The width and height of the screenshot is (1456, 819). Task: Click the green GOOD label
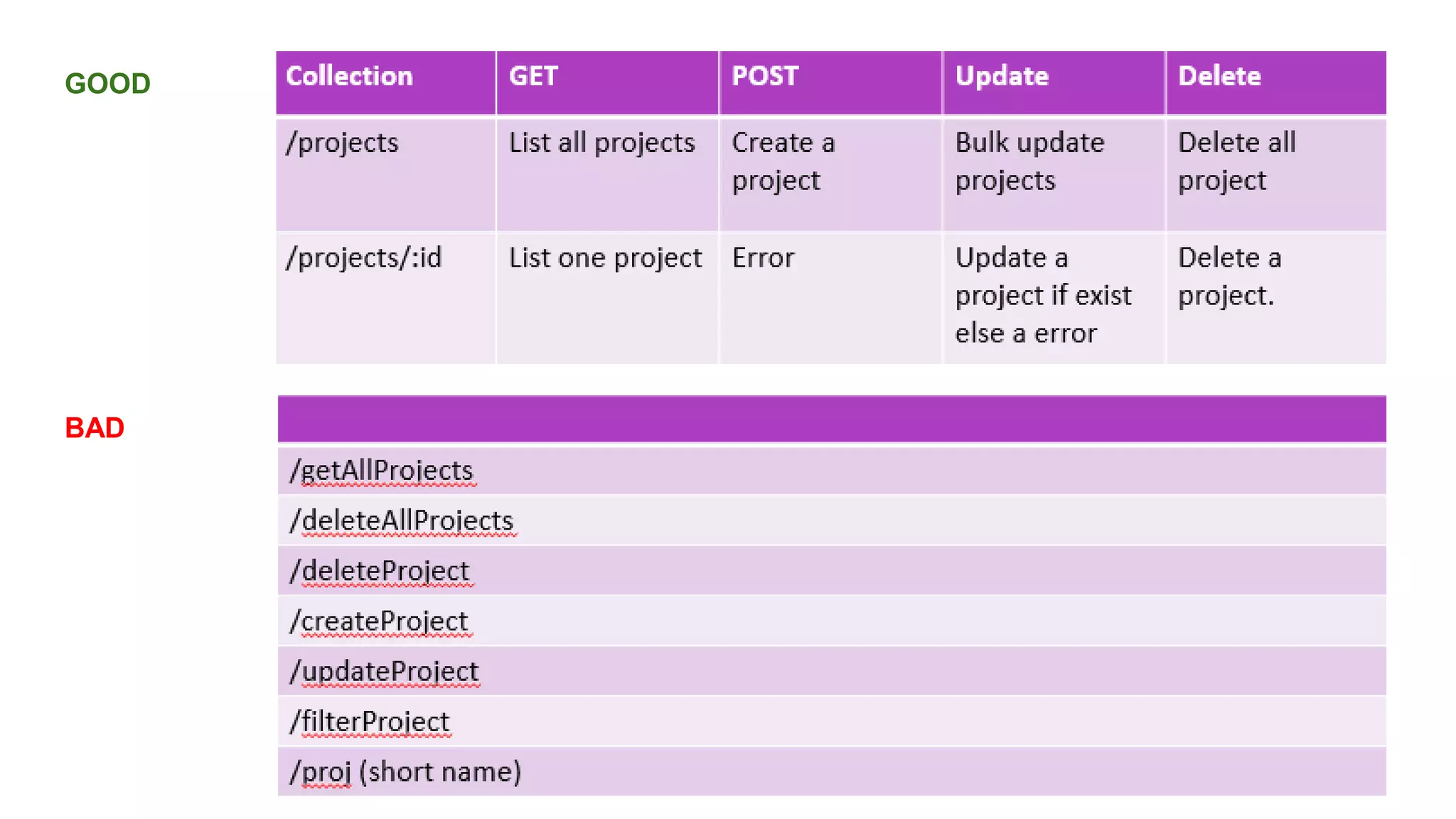coord(107,84)
